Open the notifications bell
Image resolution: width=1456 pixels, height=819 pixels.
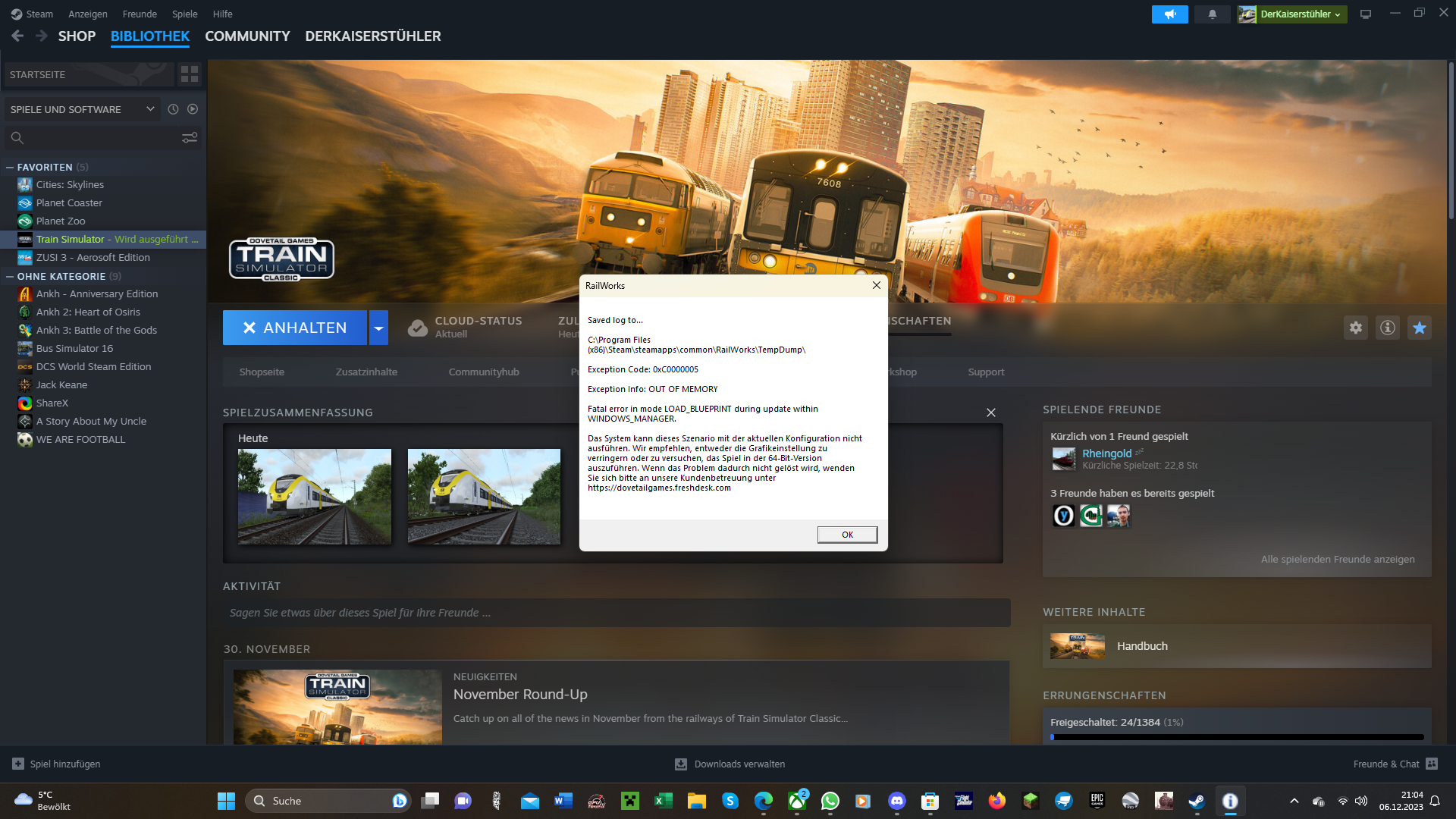(1212, 14)
